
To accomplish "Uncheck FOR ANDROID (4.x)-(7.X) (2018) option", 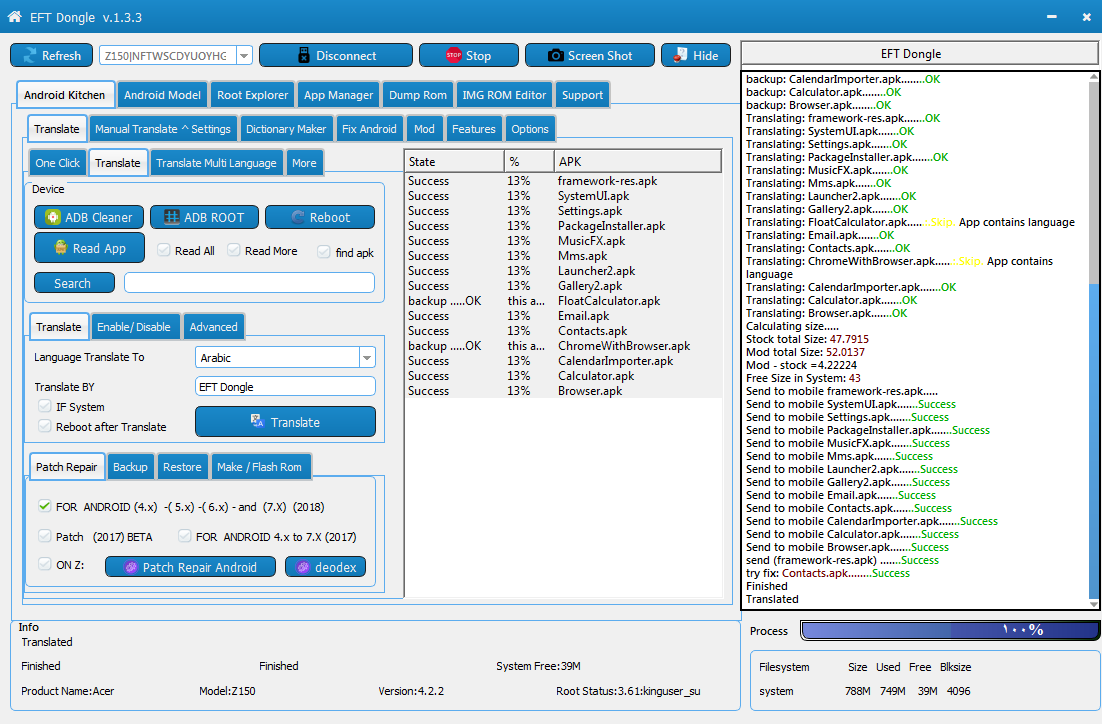I will 45,506.
